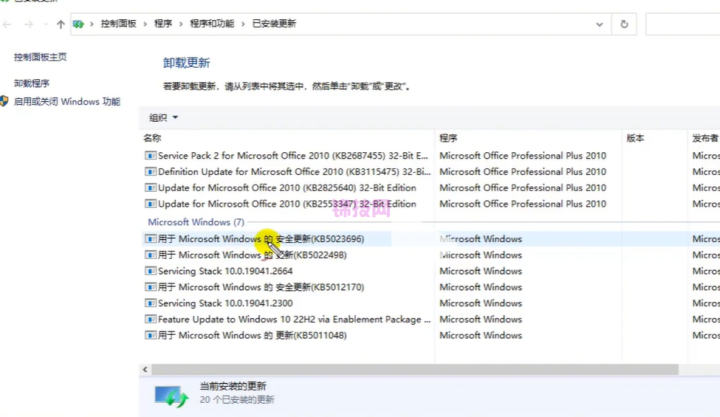Click the Back navigation arrow
The width and height of the screenshot is (720, 417).
[x=7, y=24]
